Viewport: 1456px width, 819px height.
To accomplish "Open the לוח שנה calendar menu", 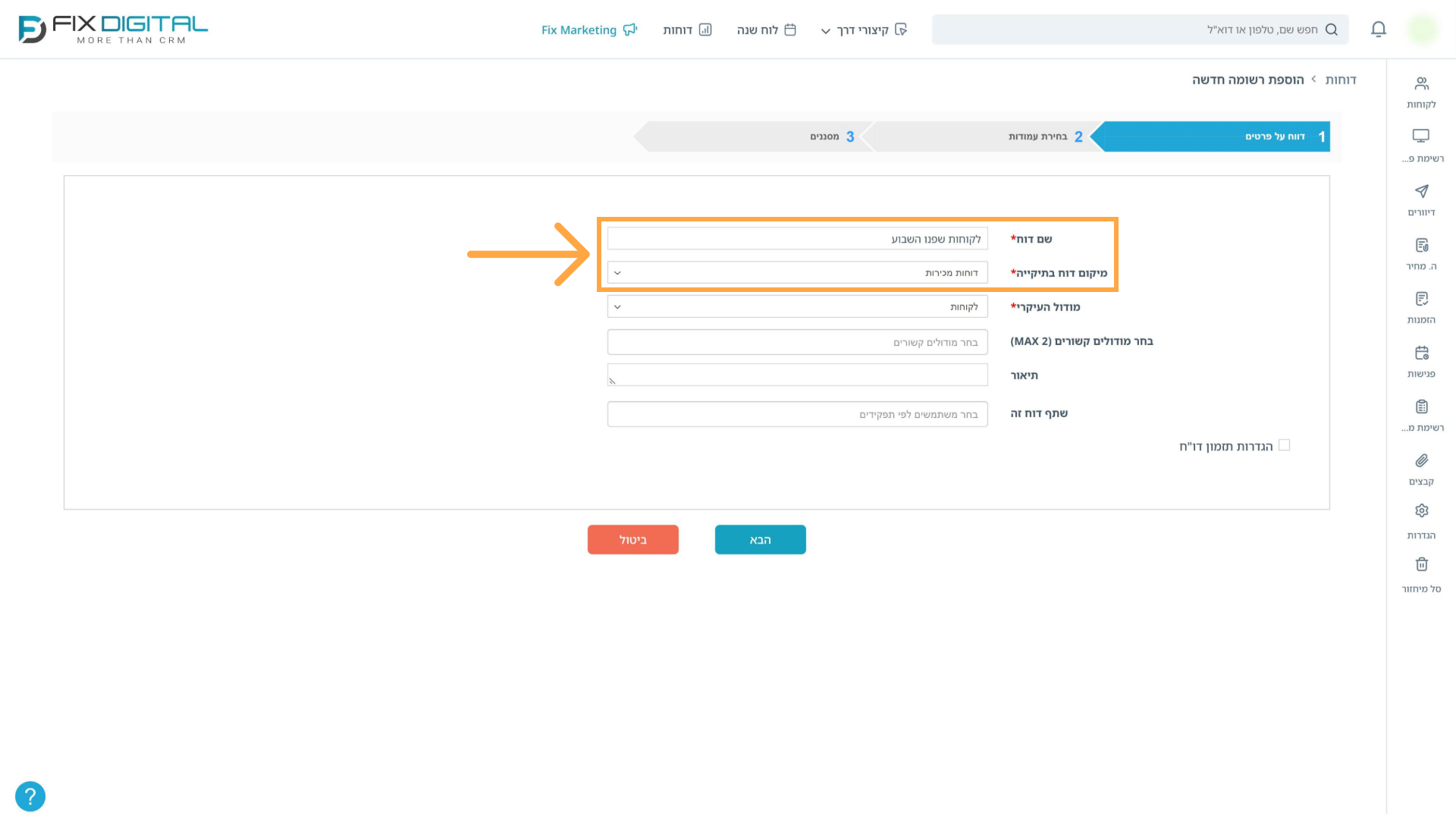I will 766,30.
